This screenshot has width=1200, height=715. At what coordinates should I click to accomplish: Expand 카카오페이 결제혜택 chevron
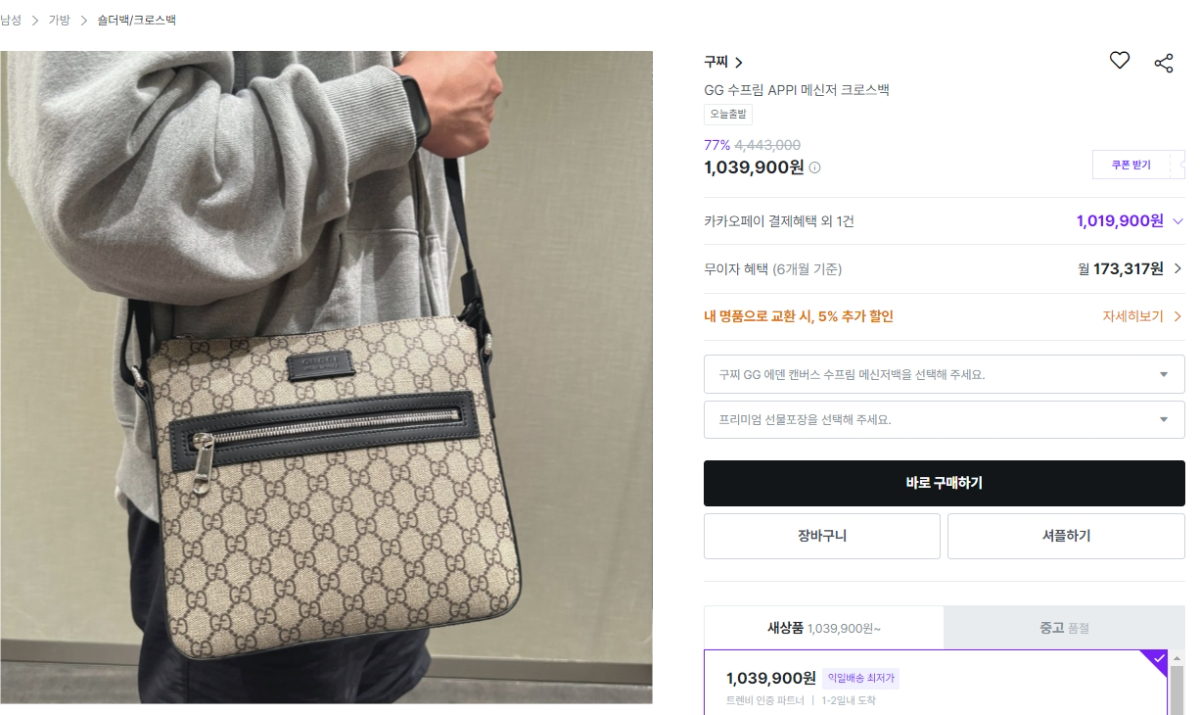[1178, 221]
